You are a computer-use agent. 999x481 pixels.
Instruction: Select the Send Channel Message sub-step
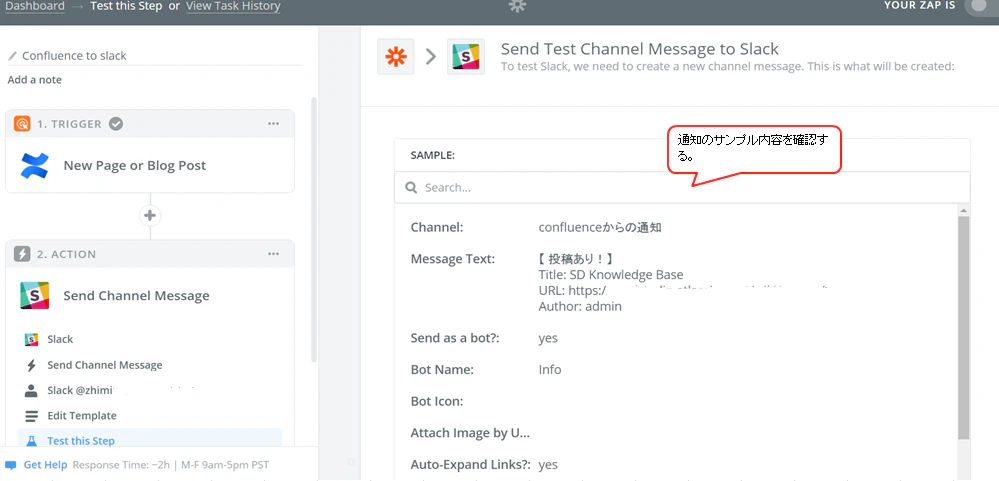click(x=104, y=365)
